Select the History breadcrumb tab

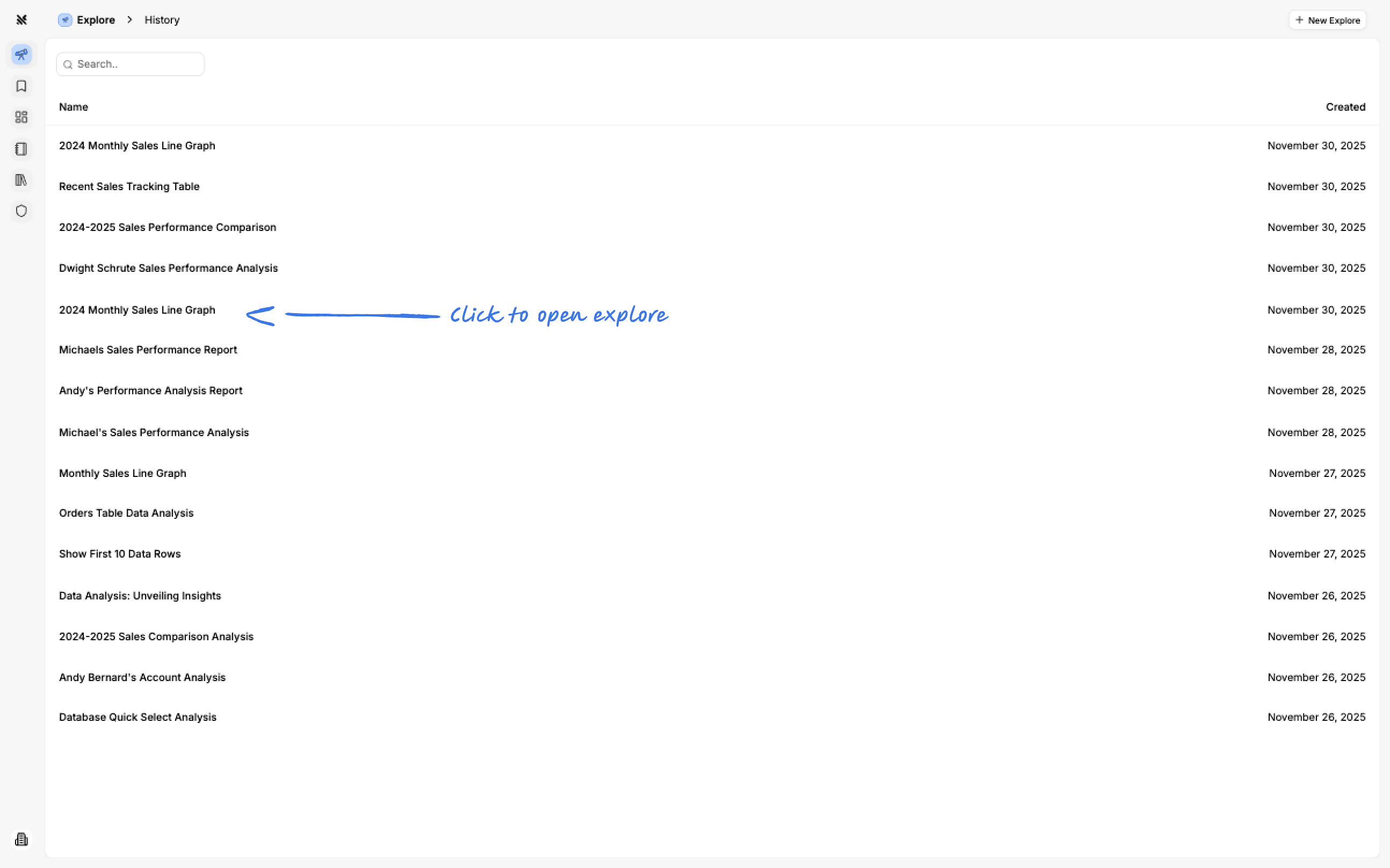pyautogui.click(x=161, y=19)
